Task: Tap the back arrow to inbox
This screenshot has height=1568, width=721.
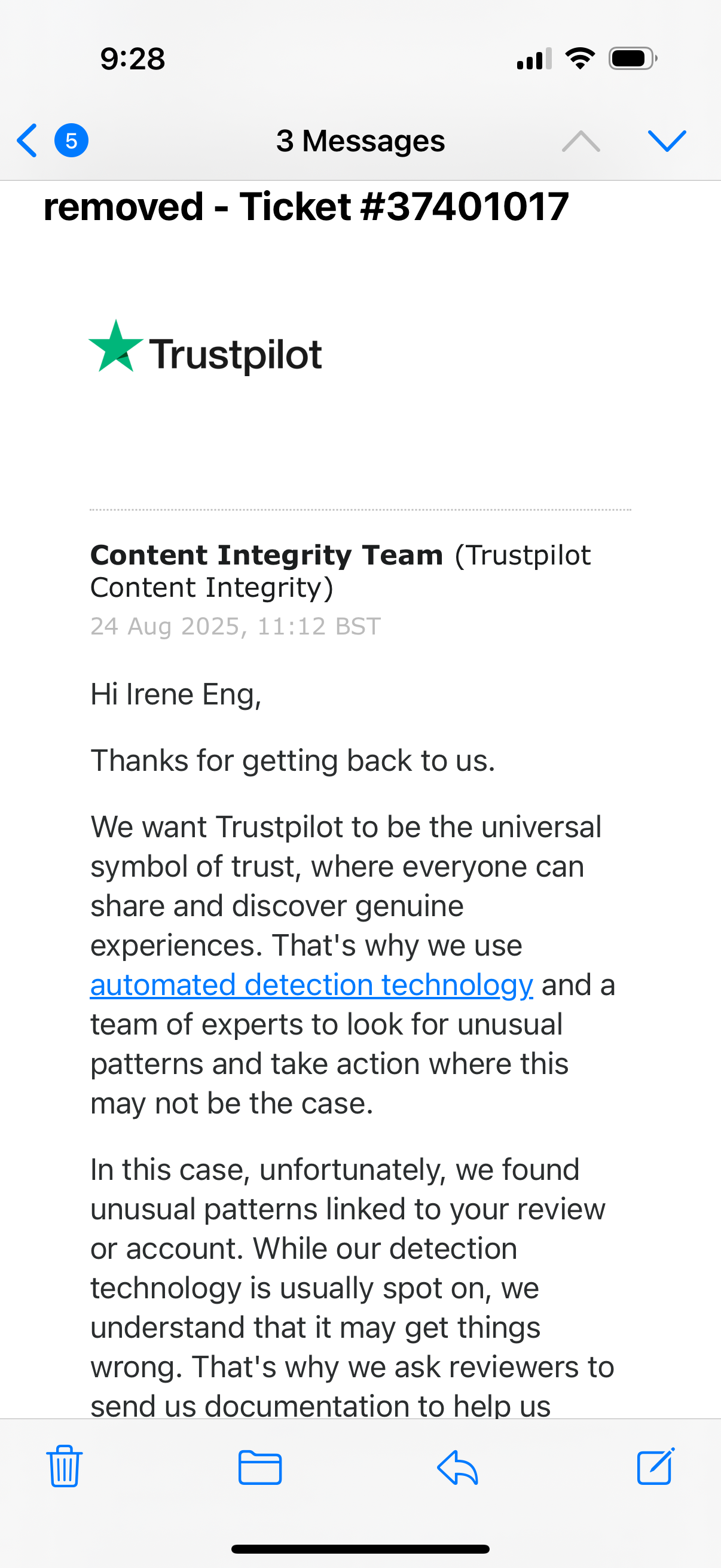Action: pyautogui.click(x=28, y=141)
